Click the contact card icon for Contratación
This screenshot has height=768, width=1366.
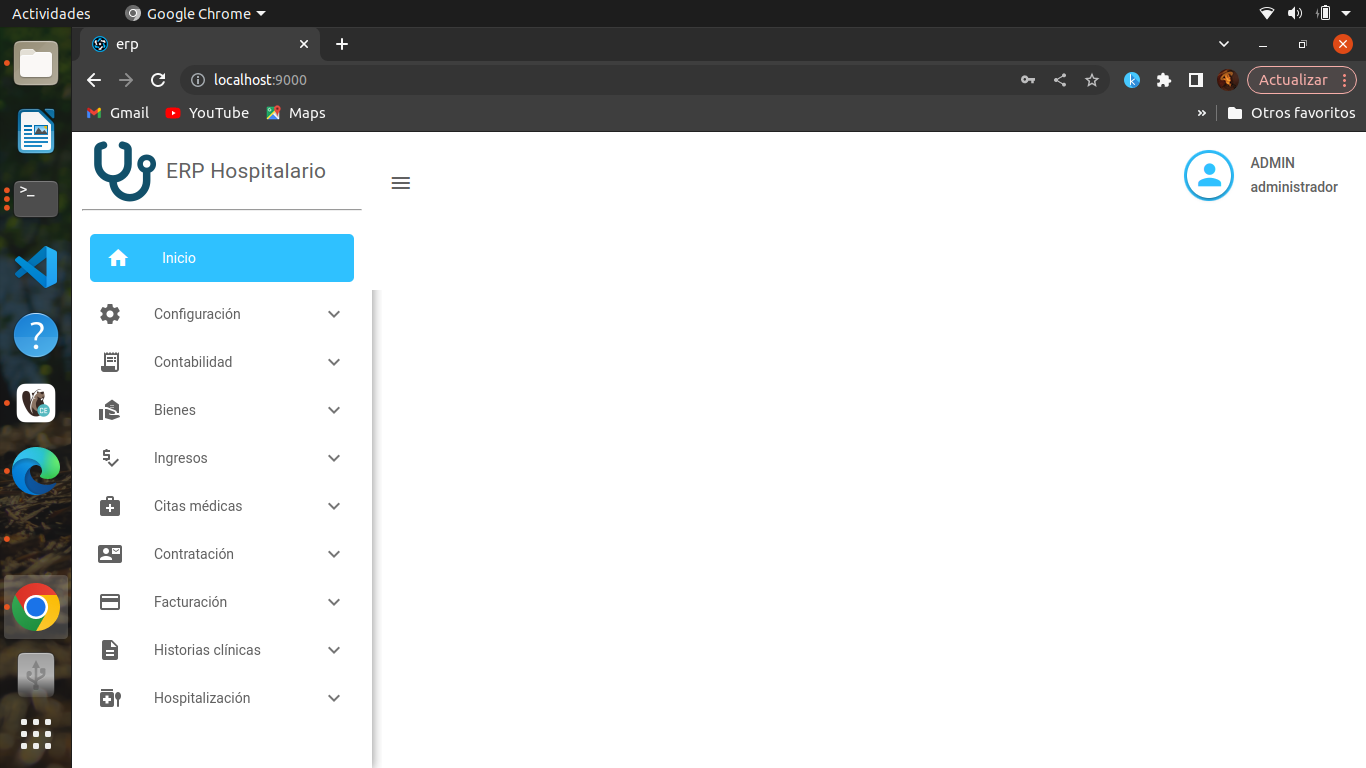(110, 554)
